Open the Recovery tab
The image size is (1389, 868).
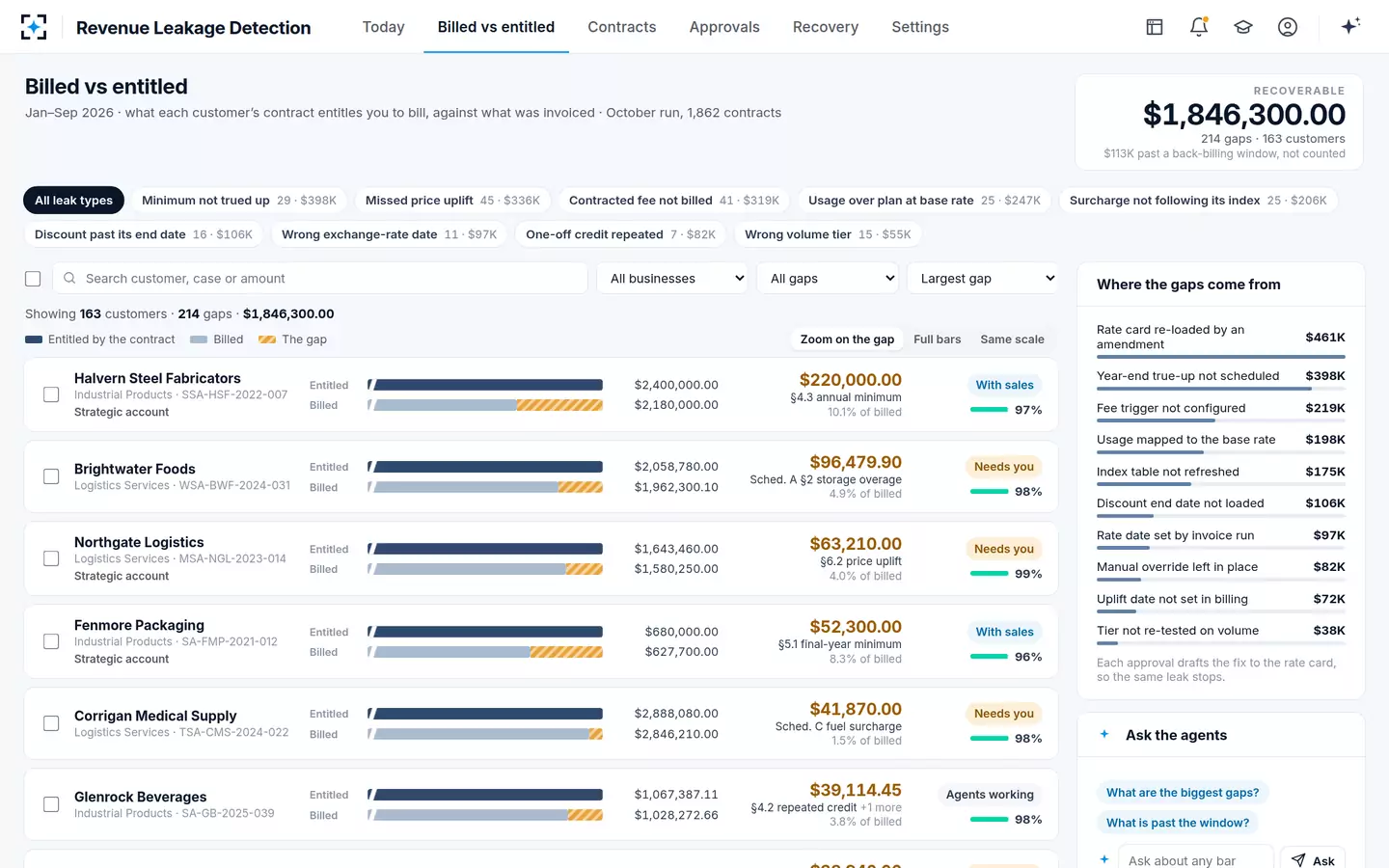[x=826, y=27]
